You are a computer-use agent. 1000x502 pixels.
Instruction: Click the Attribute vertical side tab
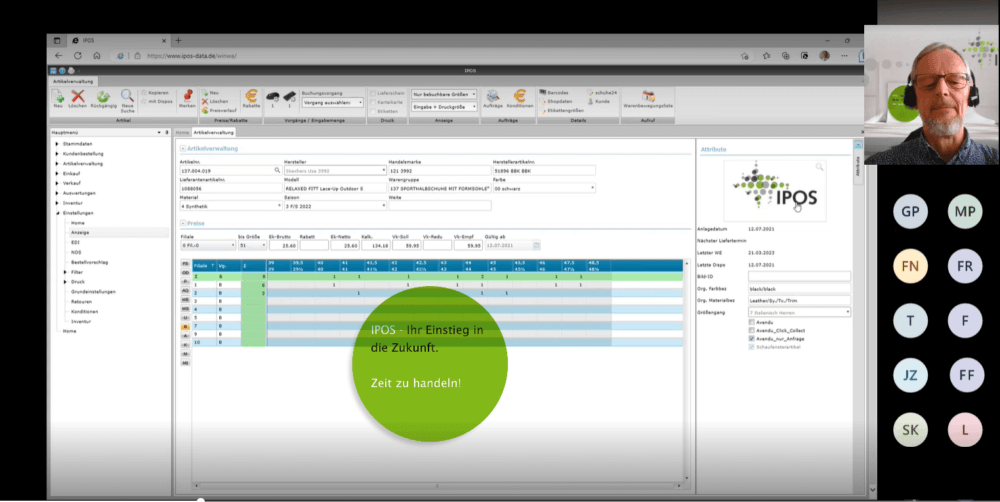(858, 167)
